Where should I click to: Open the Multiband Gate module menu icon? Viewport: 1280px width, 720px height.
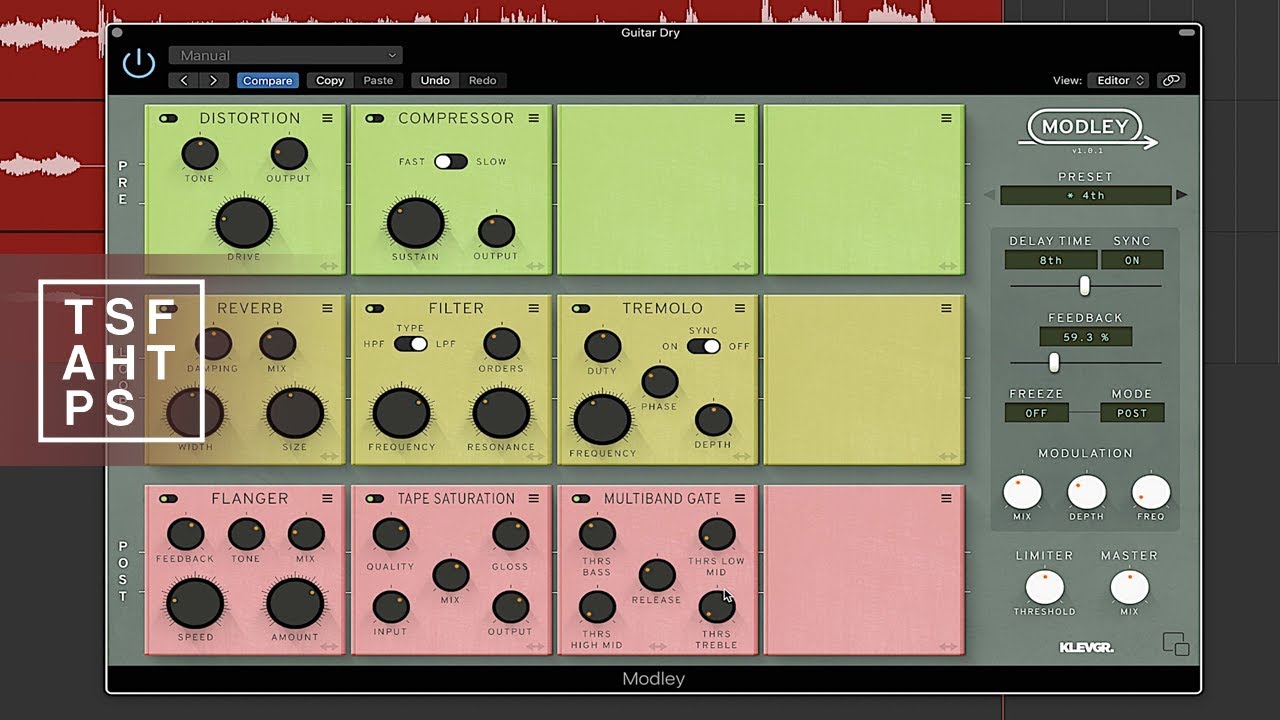point(740,499)
